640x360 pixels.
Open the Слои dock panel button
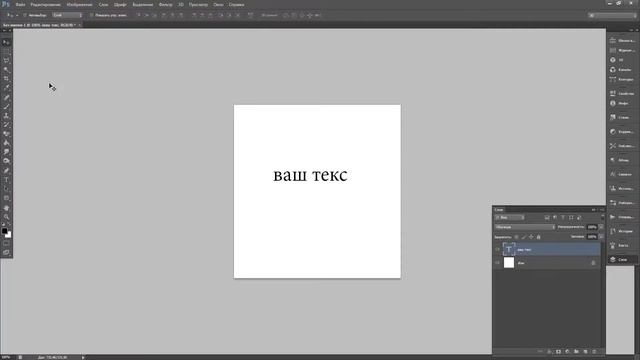click(621, 259)
